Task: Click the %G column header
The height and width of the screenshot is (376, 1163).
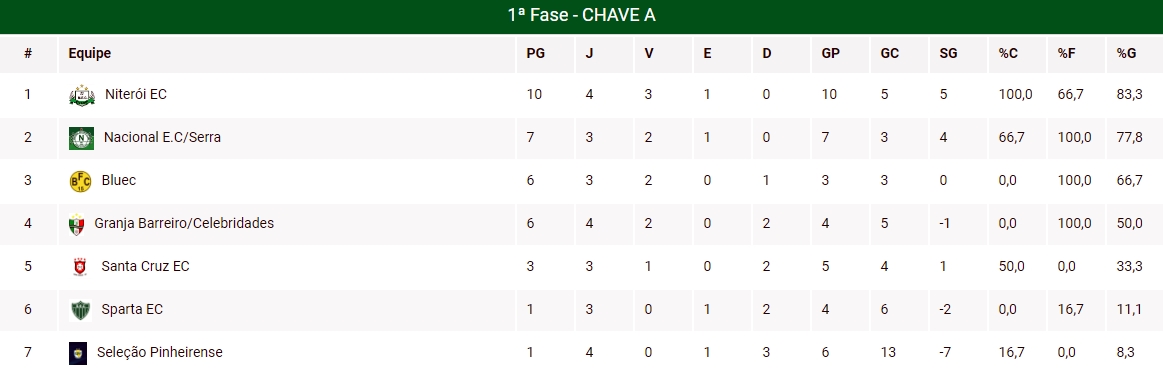Action: [1126, 53]
